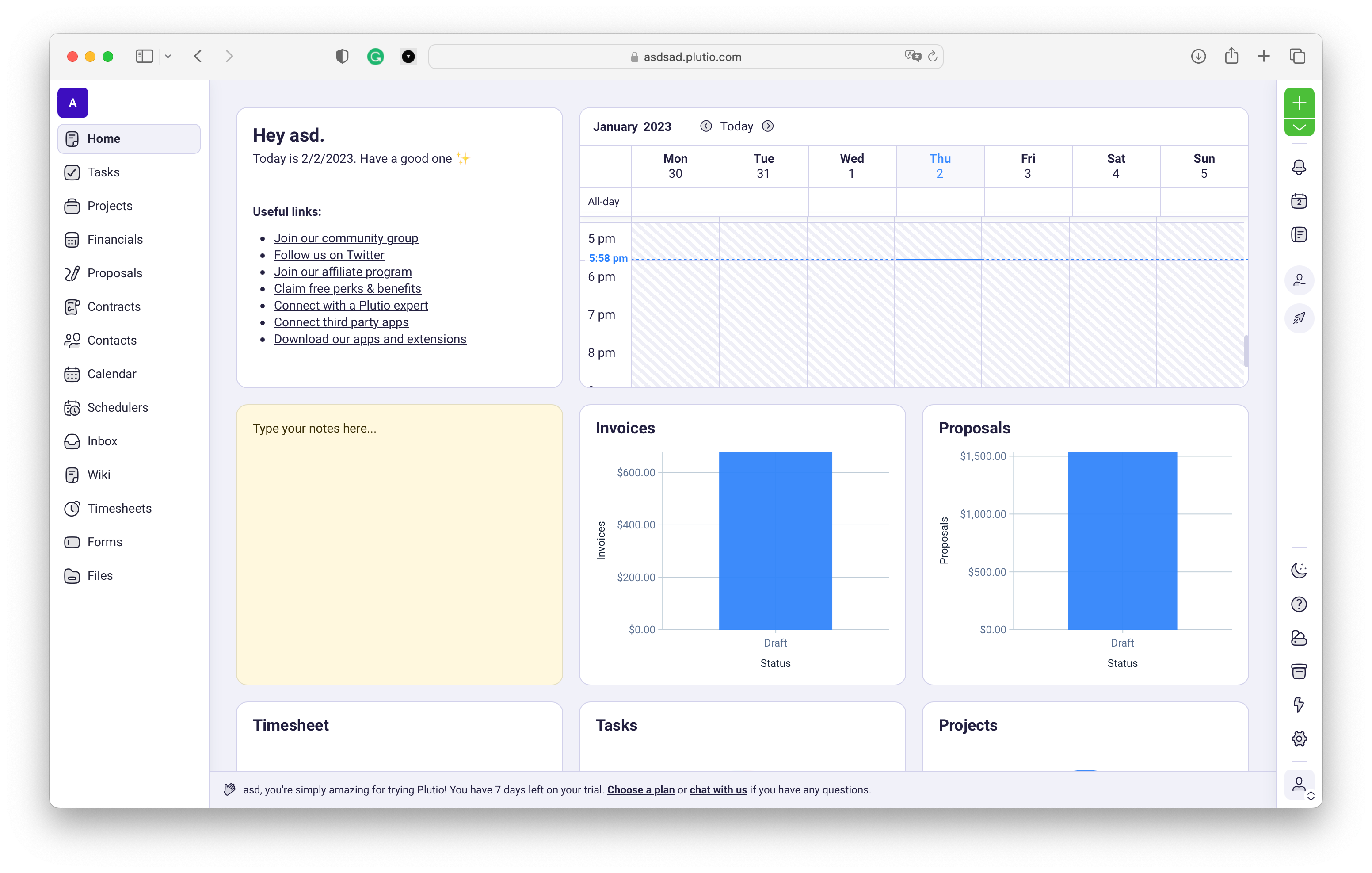The image size is (1372, 873).
Task: Invite a new person using the add-user icon
Action: [x=1300, y=280]
